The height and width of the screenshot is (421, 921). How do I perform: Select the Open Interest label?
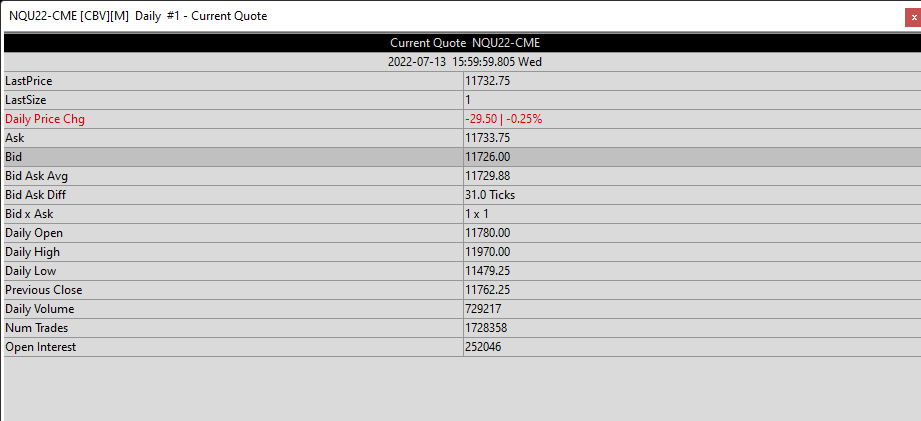point(41,347)
